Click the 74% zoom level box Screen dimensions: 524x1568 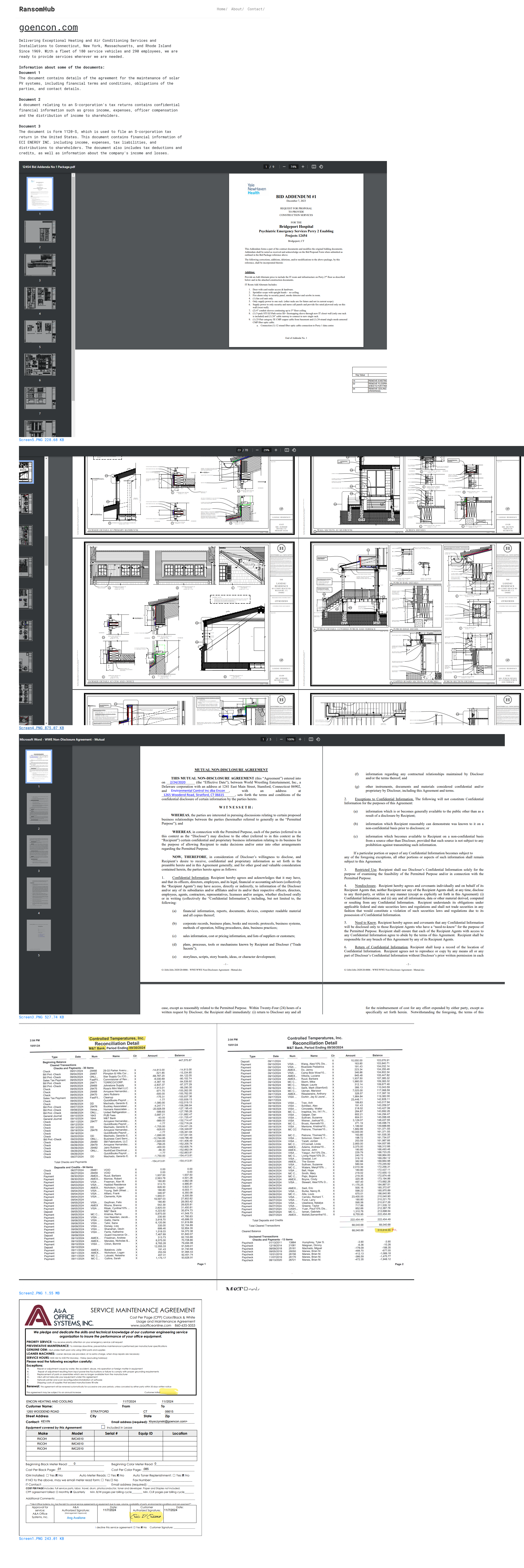pos(293,167)
